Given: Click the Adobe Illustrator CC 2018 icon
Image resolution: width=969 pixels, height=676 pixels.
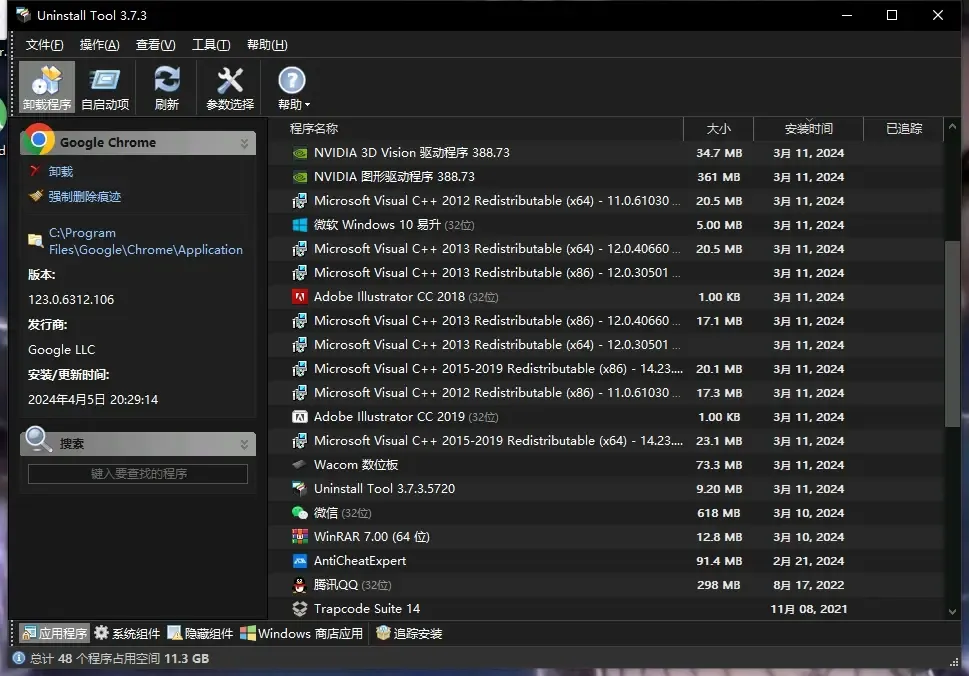Looking at the screenshot, I should [299, 297].
